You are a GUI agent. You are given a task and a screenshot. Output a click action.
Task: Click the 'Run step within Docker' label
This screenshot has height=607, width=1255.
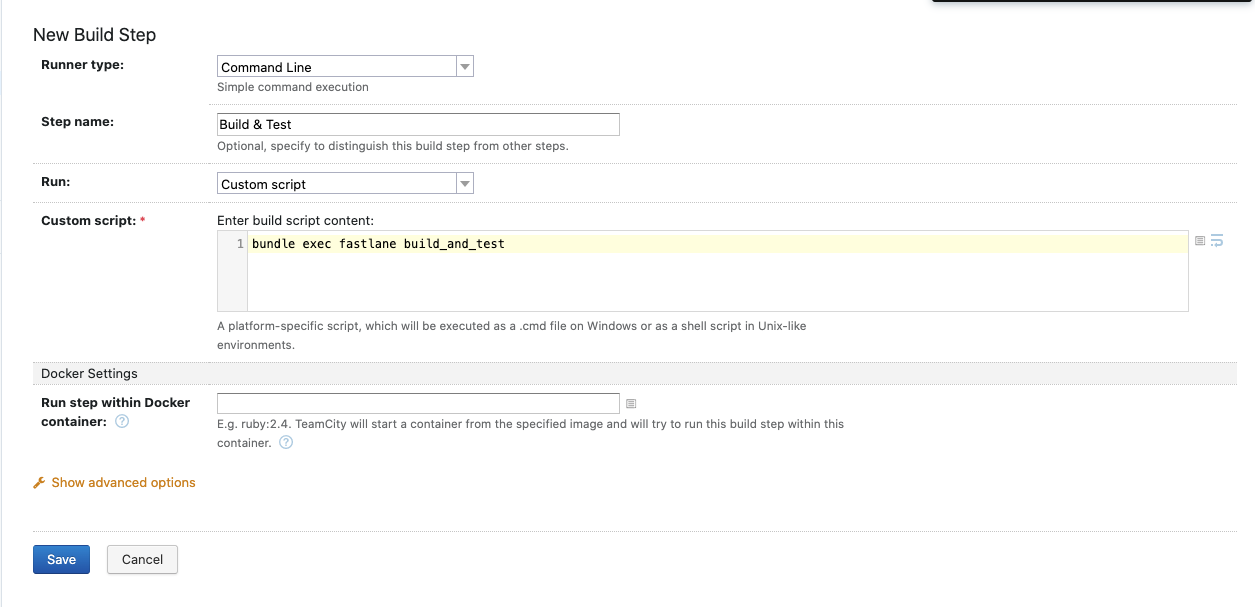pos(115,403)
